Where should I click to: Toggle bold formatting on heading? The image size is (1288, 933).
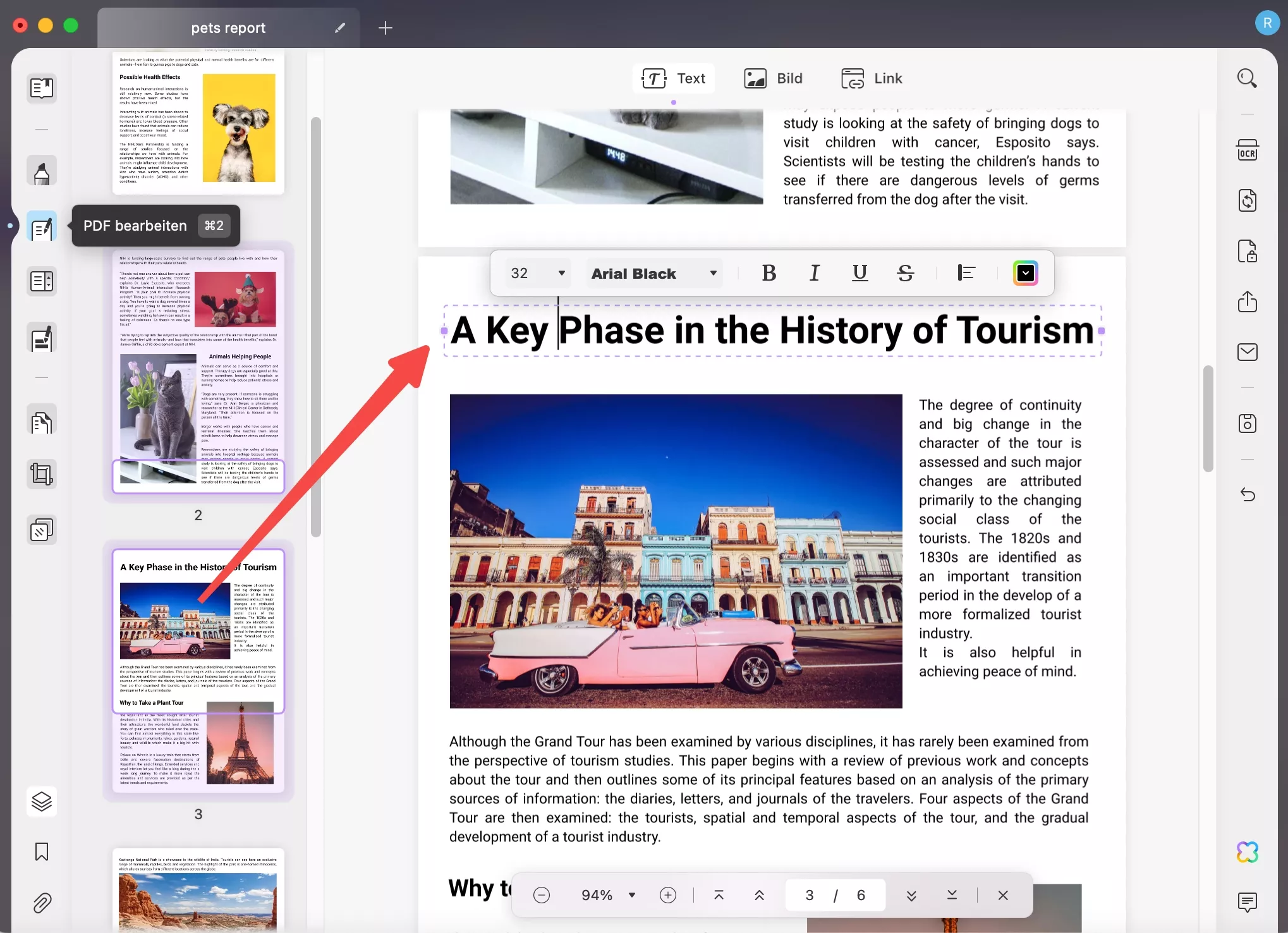769,273
